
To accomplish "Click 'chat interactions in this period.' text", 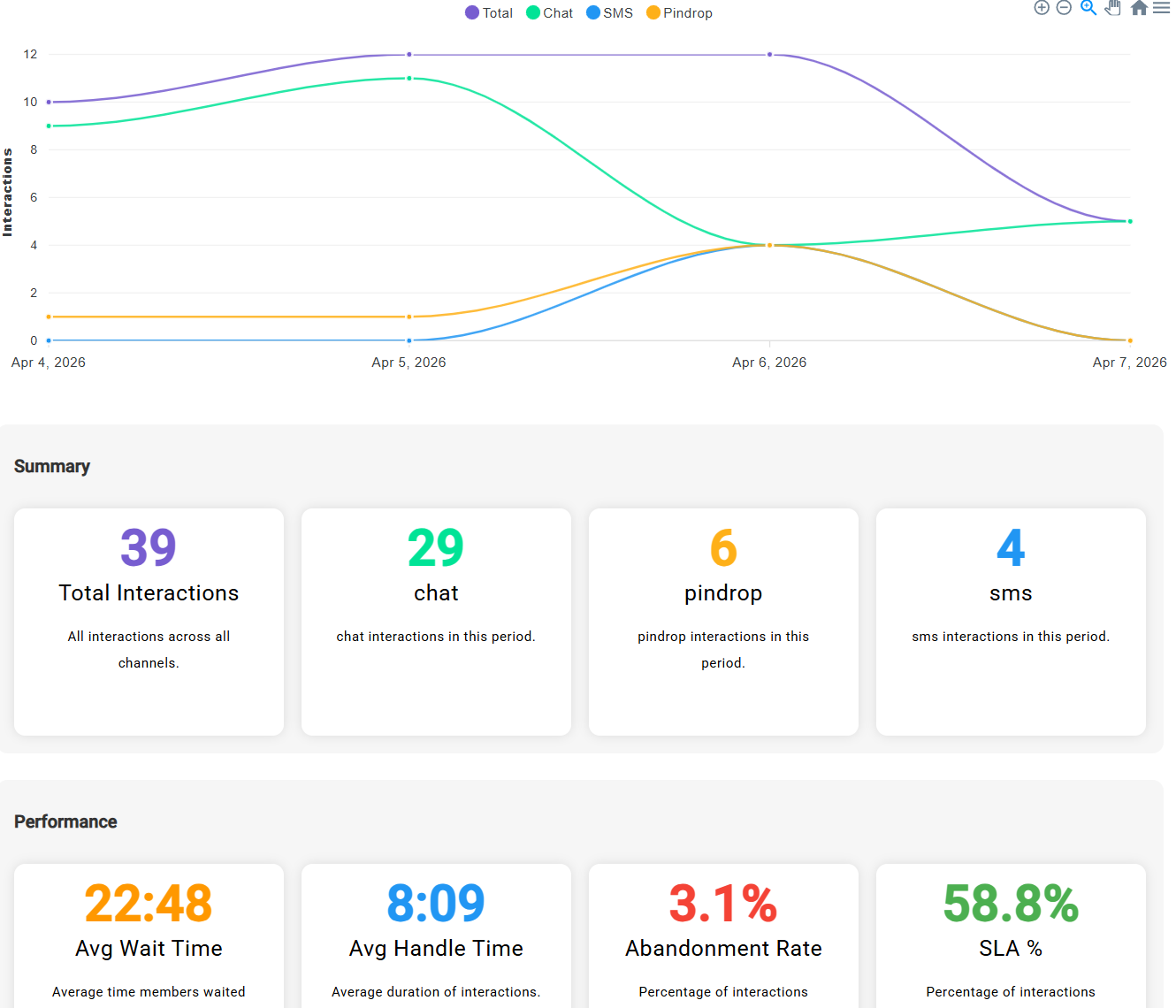I will pos(436,637).
